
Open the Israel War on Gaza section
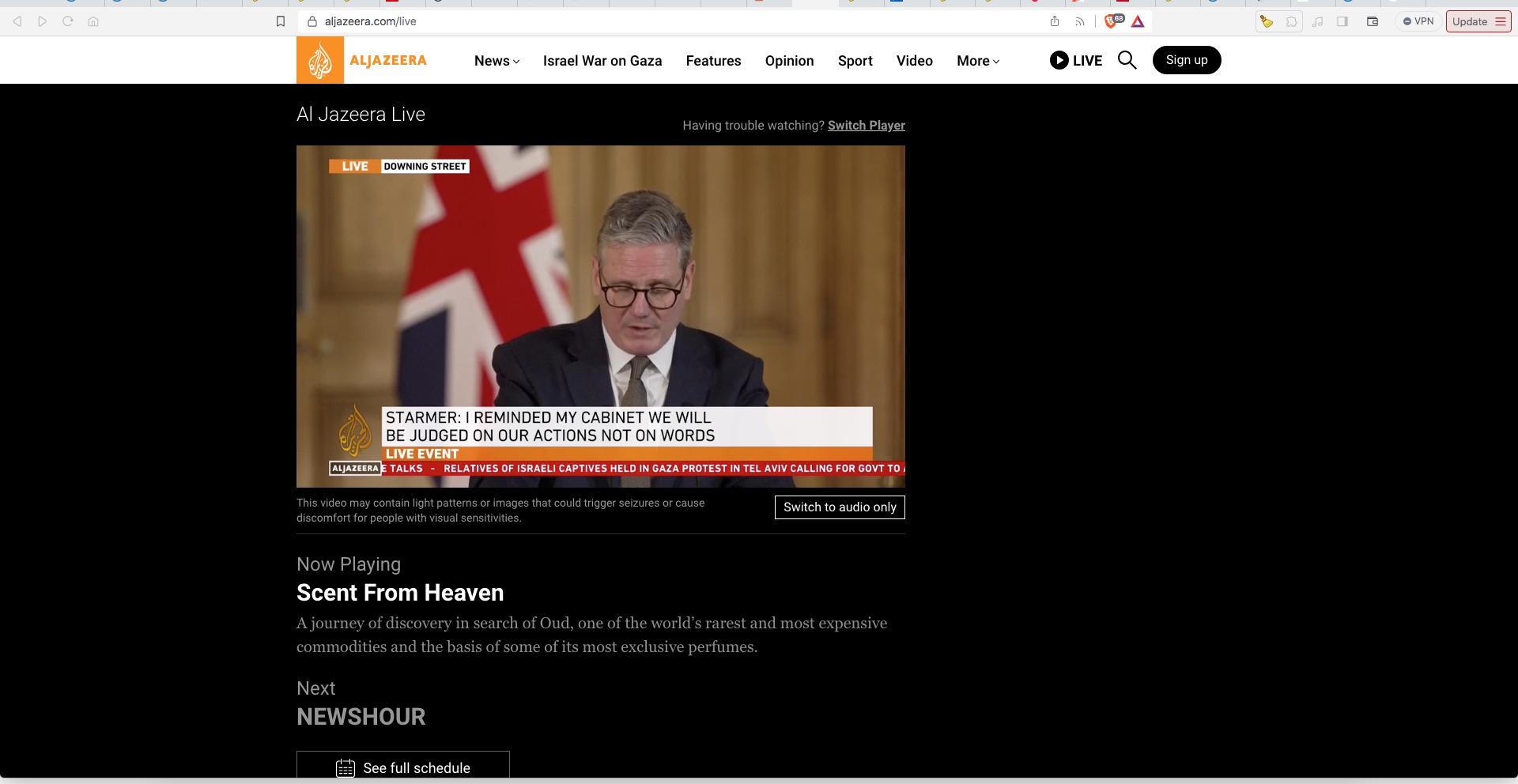(602, 61)
